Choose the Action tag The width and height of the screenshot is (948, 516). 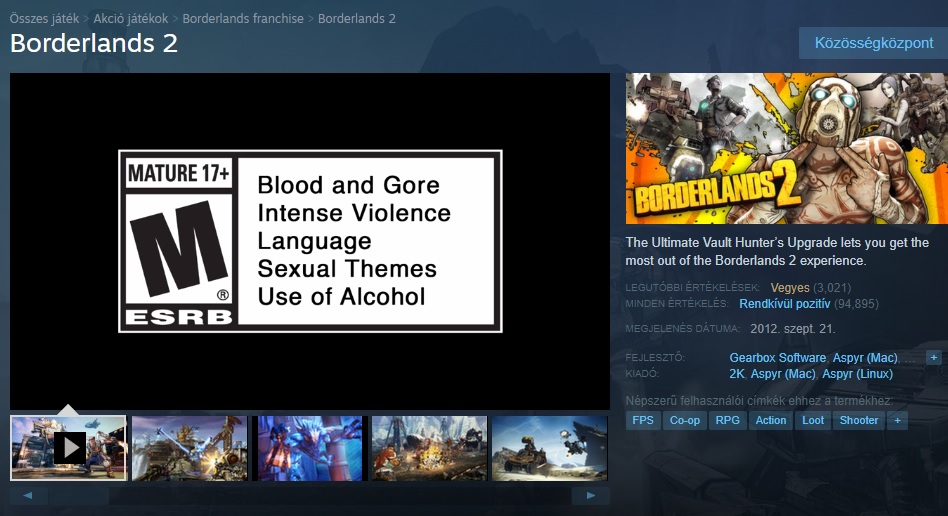pyautogui.click(x=771, y=420)
